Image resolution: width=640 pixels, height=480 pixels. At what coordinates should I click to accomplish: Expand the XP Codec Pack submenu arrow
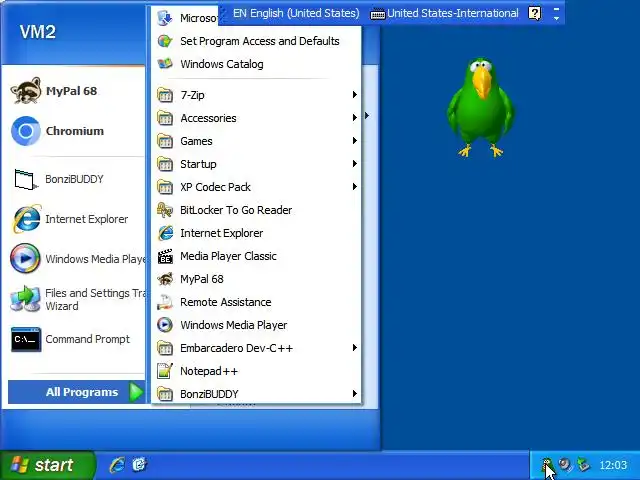[355, 187]
